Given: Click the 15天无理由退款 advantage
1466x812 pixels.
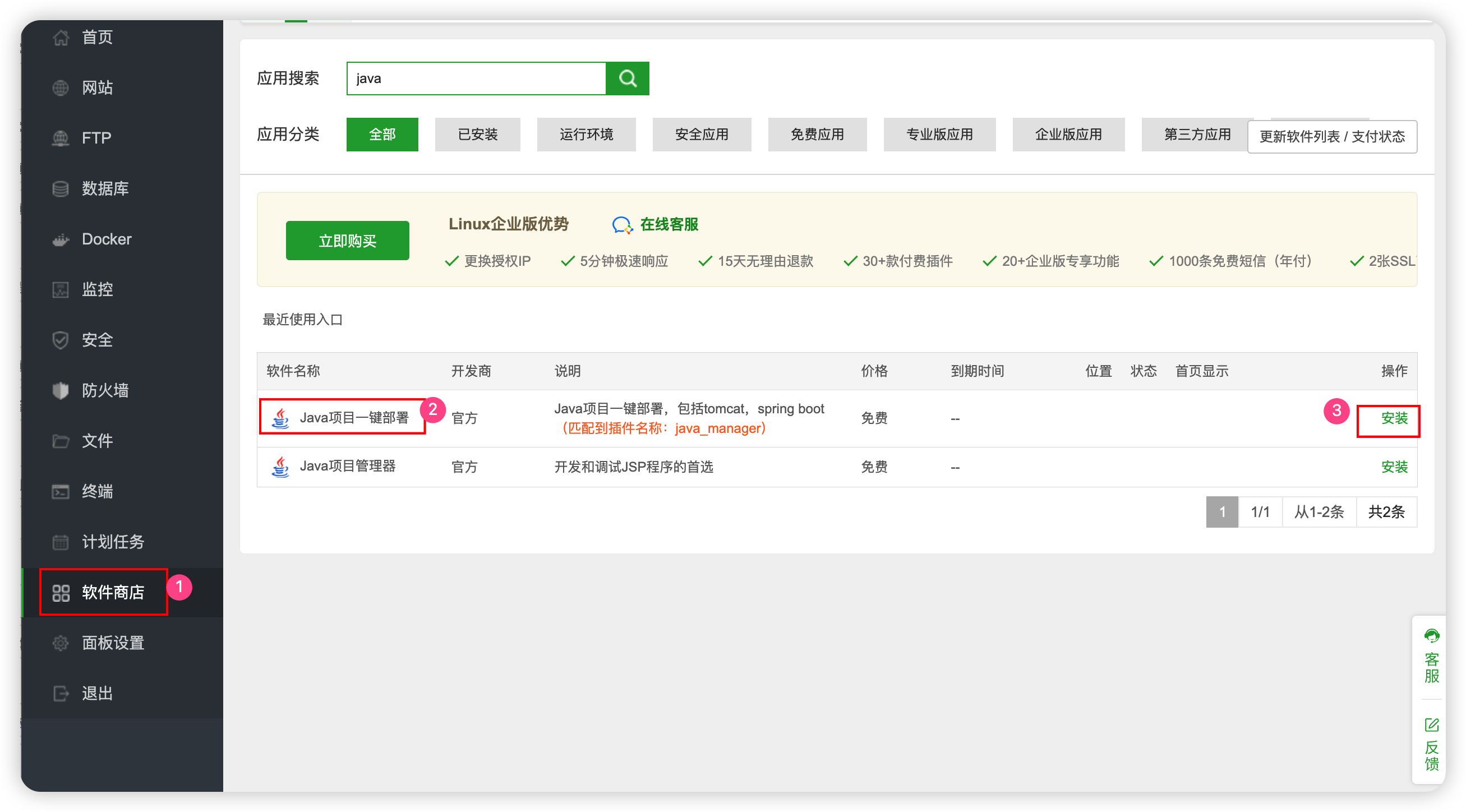Looking at the screenshot, I should 766,262.
